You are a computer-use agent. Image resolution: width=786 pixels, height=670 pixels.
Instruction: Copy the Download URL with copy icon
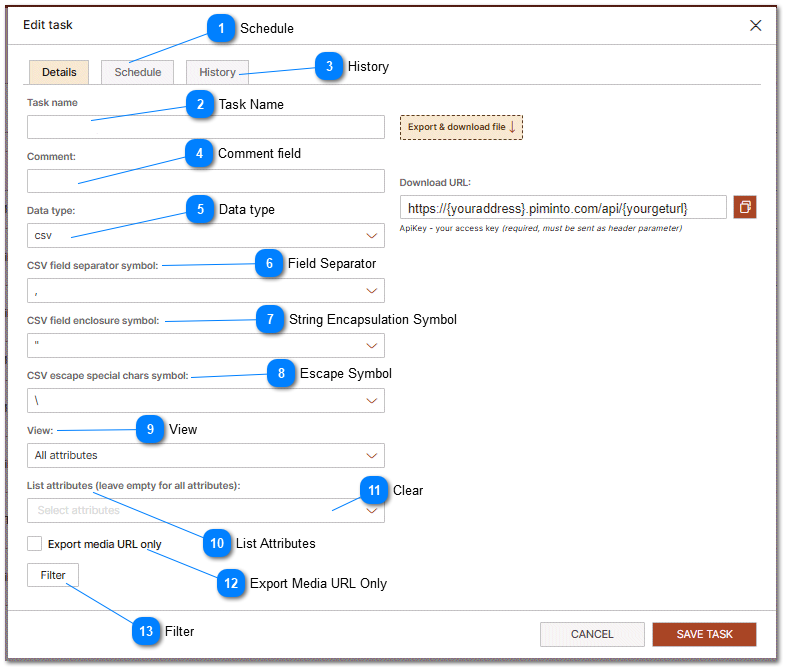pos(745,207)
